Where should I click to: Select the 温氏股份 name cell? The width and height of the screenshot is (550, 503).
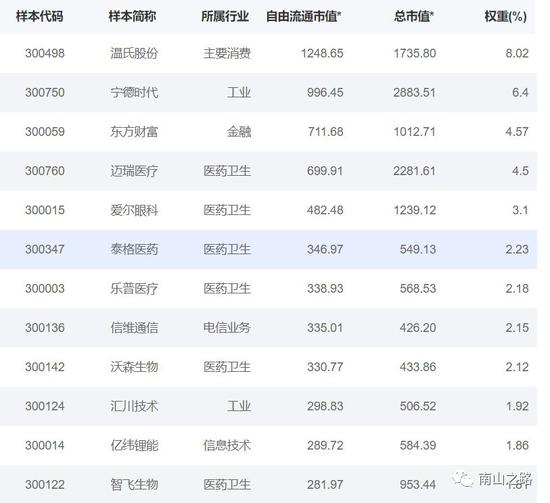coord(134,53)
